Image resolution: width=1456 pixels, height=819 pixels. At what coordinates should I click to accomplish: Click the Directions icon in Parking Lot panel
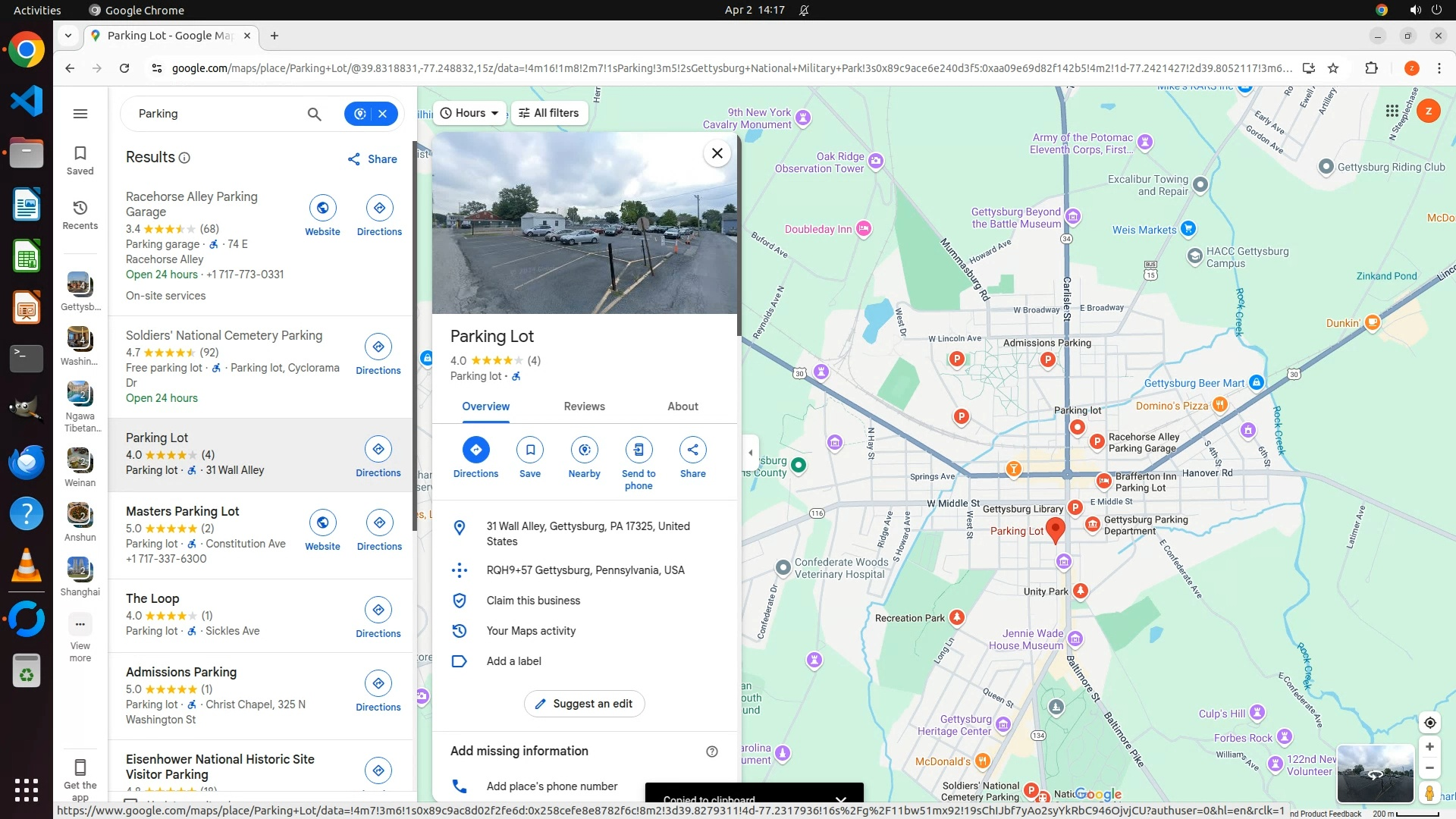pyautogui.click(x=475, y=450)
